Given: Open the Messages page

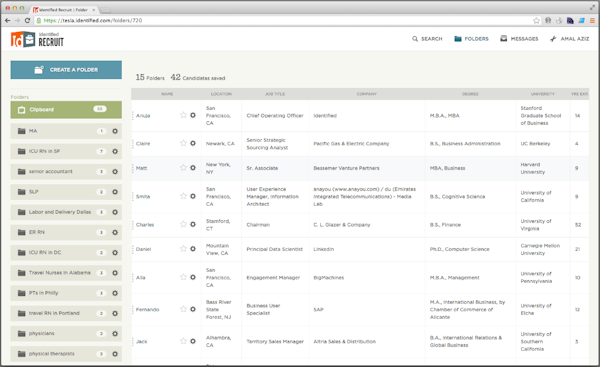Looking at the screenshot, I should coord(519,39).
